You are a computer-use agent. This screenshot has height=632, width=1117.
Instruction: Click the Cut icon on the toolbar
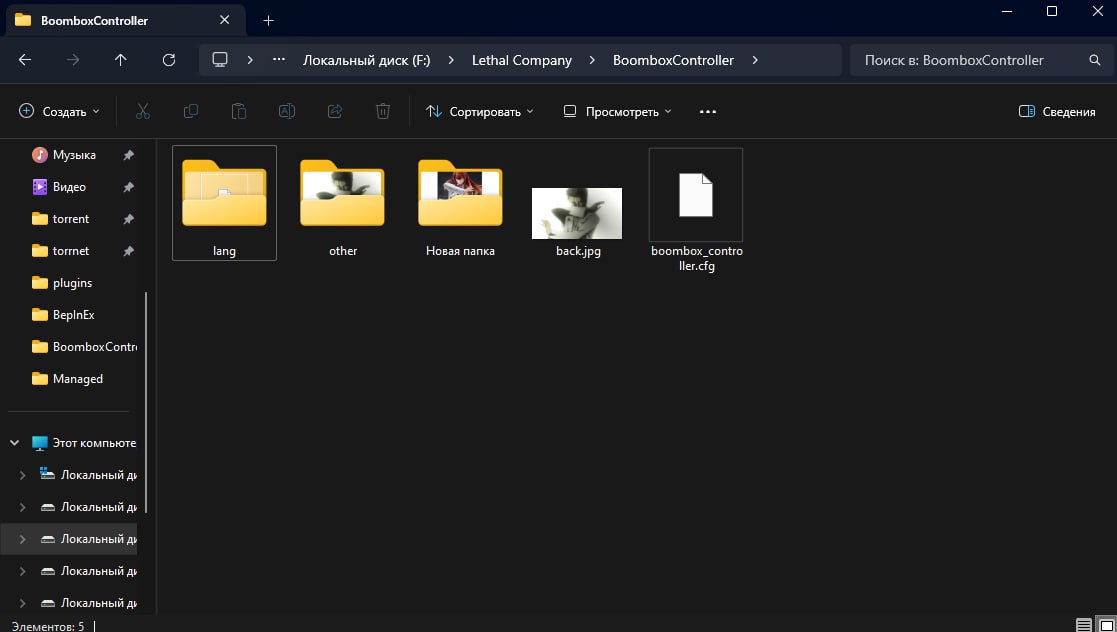coord(142,111)
